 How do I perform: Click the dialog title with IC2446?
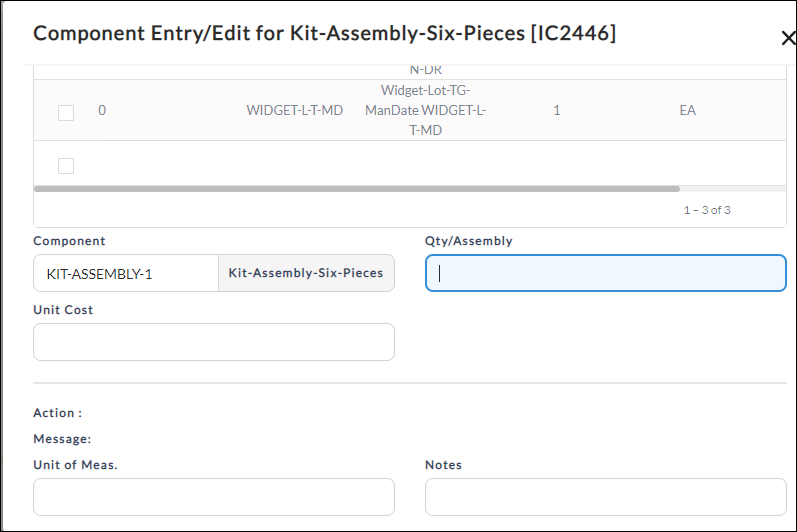[x=324, y=34]
